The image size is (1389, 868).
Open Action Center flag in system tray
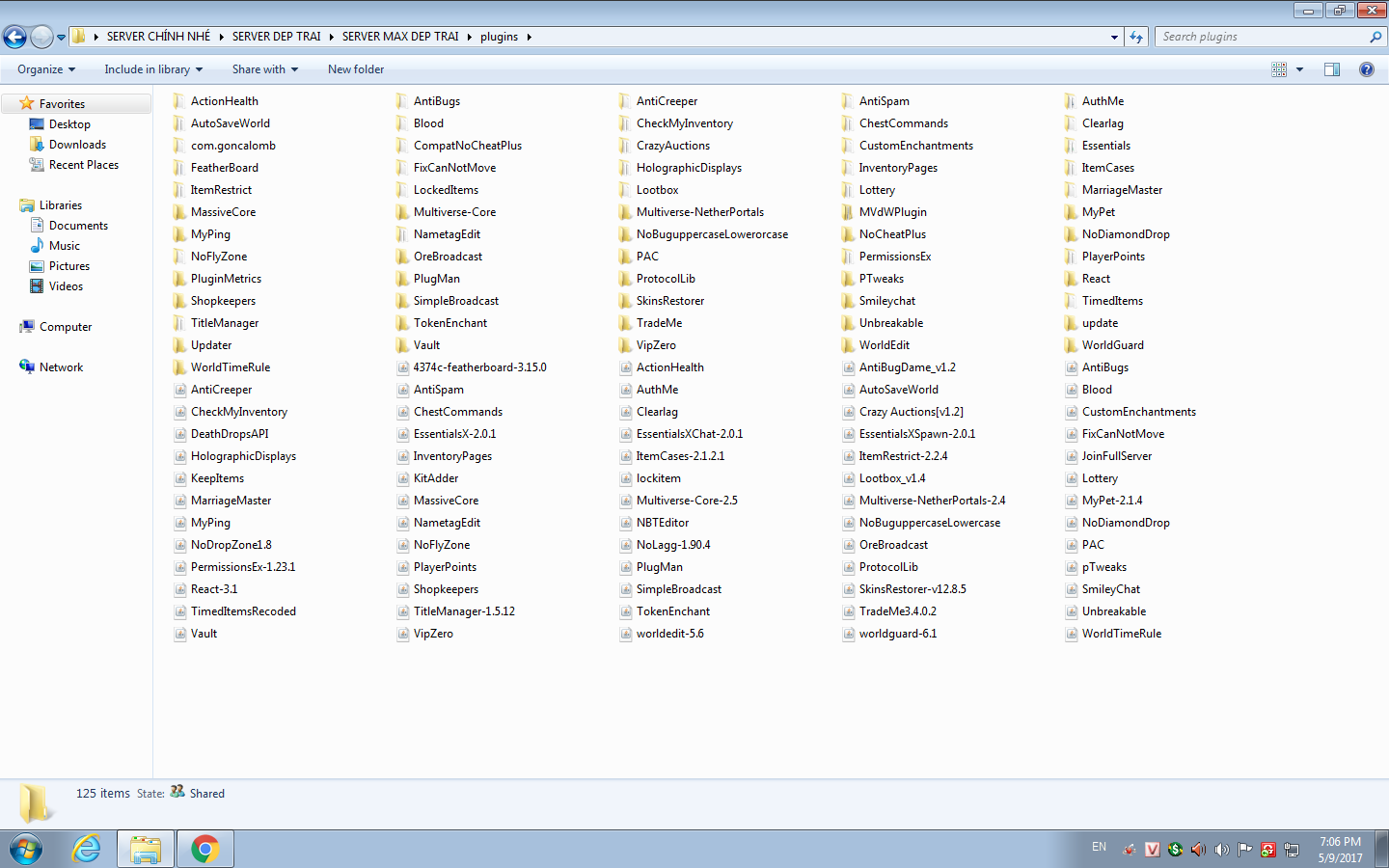pyautogui.click(x=1244, y=849)
